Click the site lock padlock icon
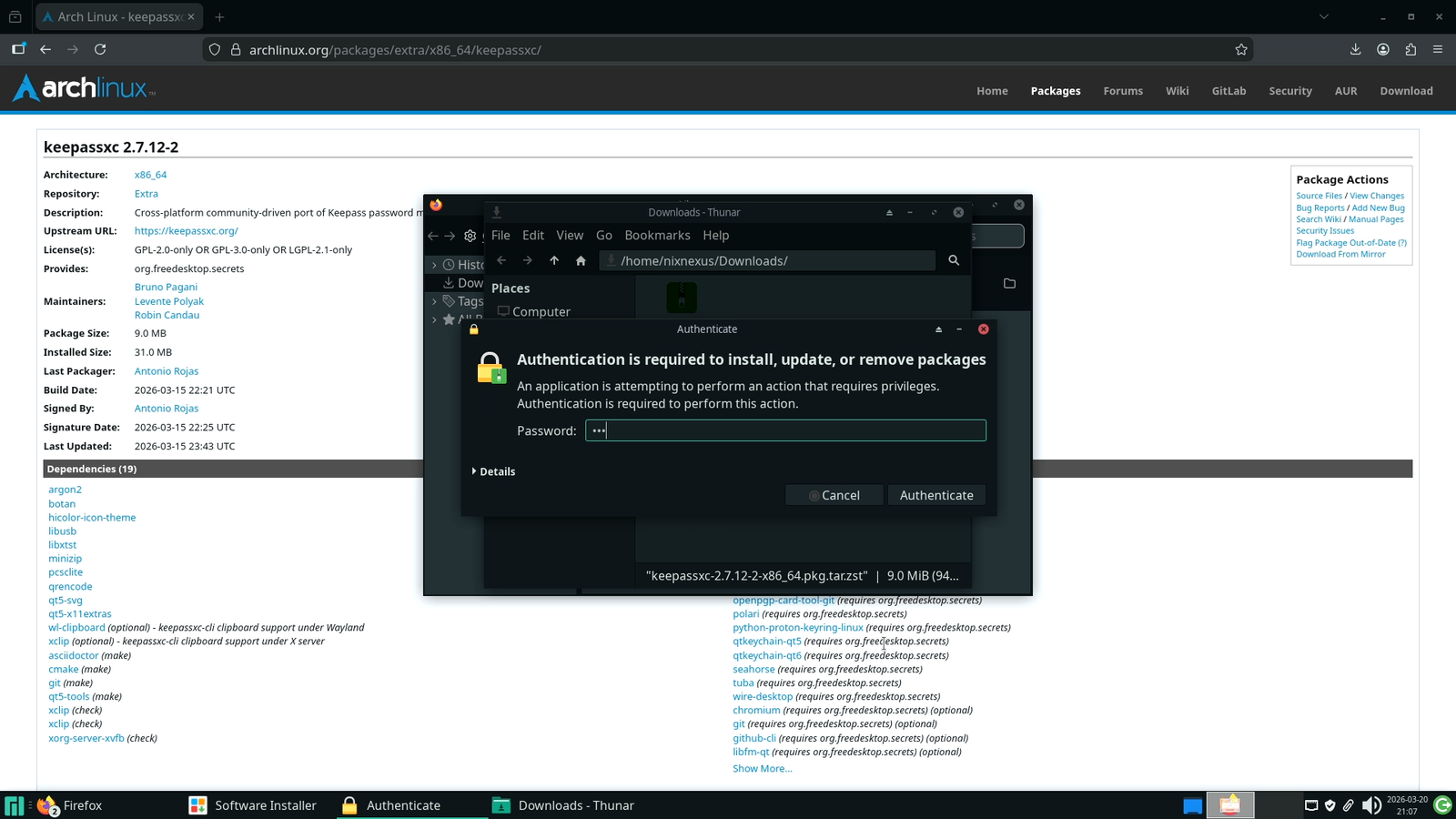This screenshot has width=1456, height=819. [x=235, y=50]
